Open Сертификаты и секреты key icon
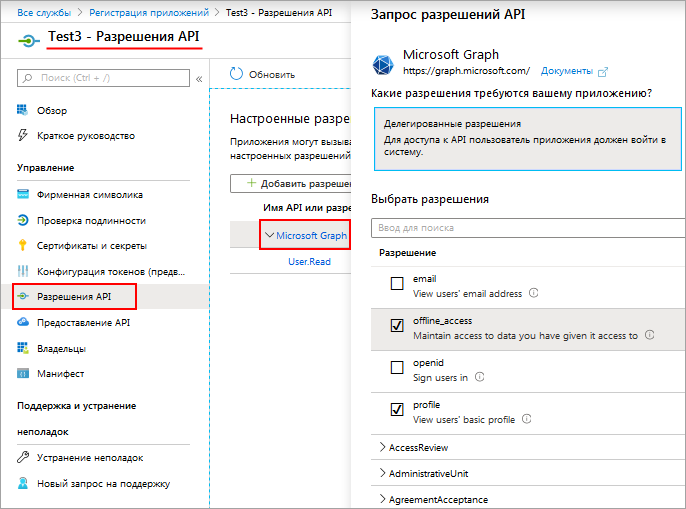Screen dimensions: 686x509 click(x=23, y=245)
